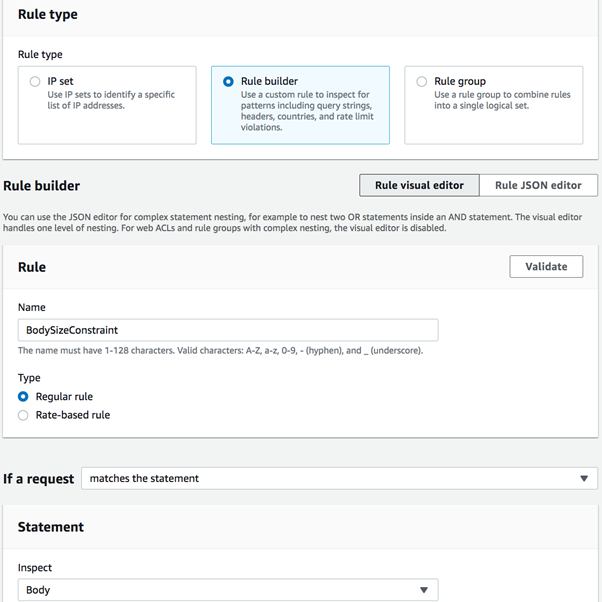Click the IP set card description text
The width and height of the screenshot is (602, 602).
111,100
